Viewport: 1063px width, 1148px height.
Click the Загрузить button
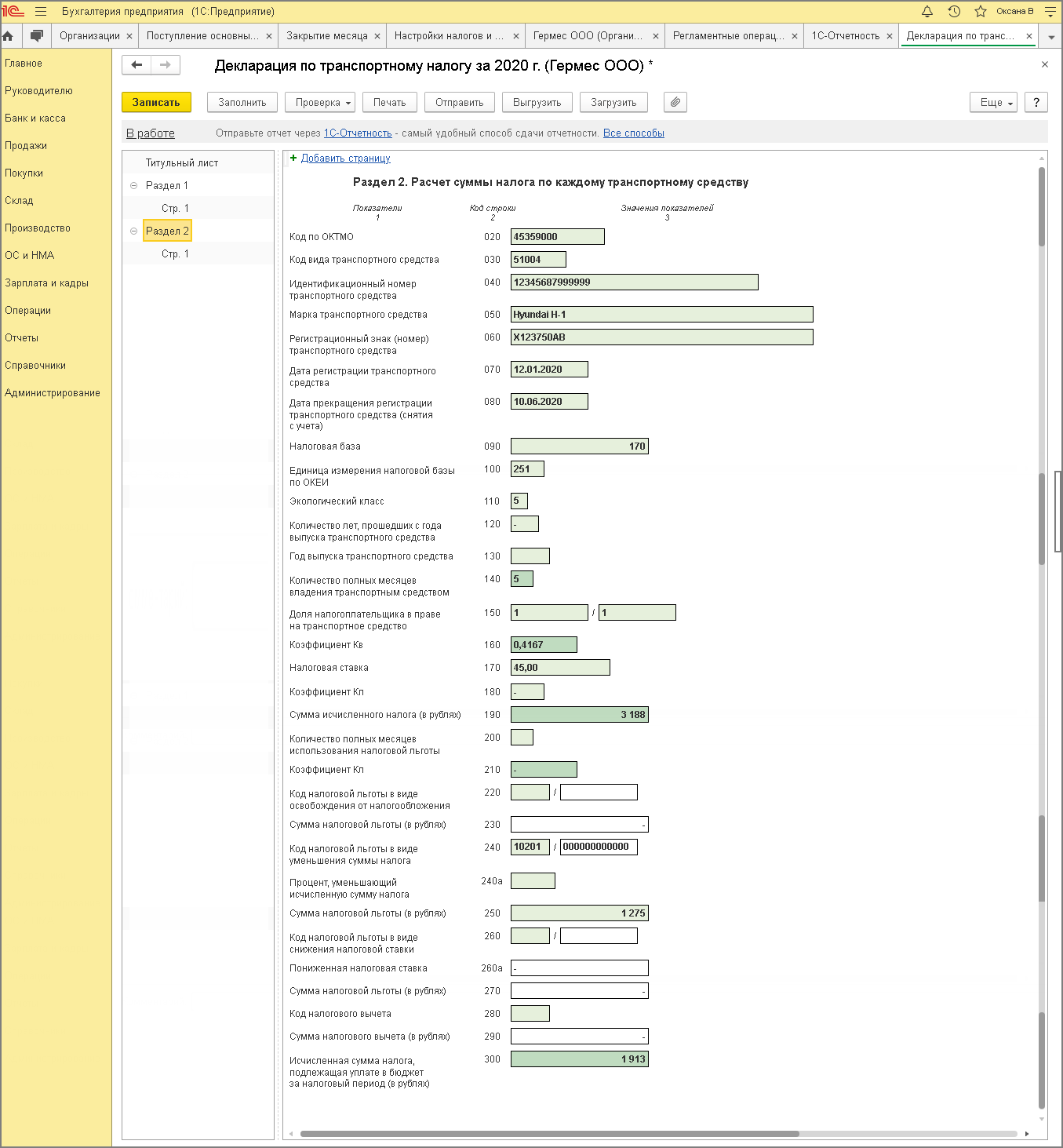pyautogui.click(x=614, y=102)
